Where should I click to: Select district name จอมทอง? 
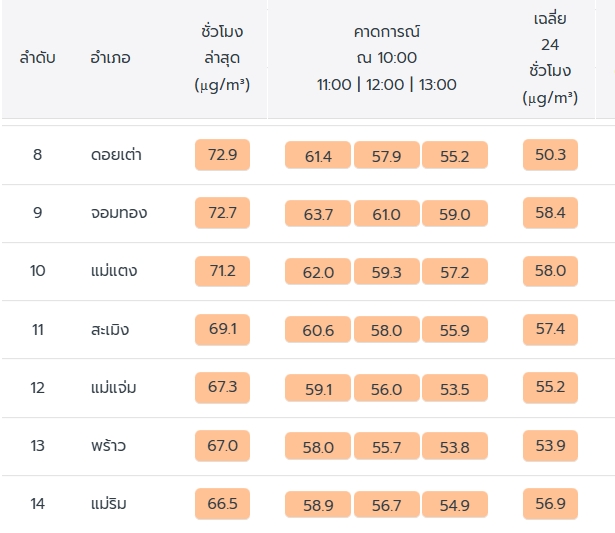tap(119, 213)
